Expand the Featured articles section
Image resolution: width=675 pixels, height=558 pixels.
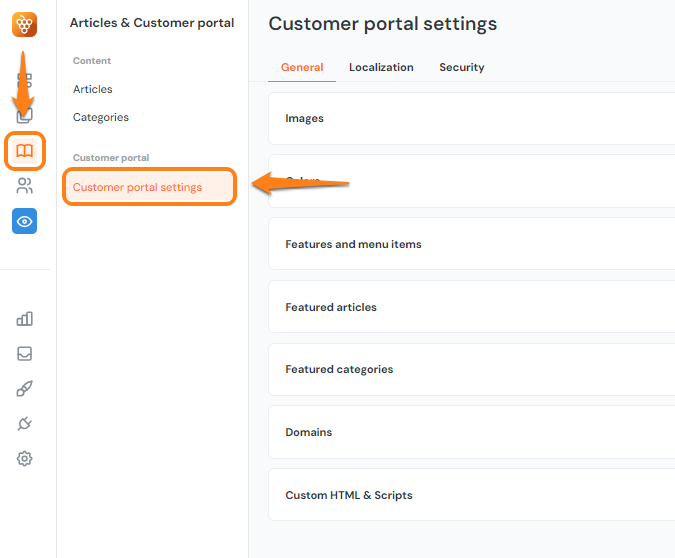click(471, 307)
